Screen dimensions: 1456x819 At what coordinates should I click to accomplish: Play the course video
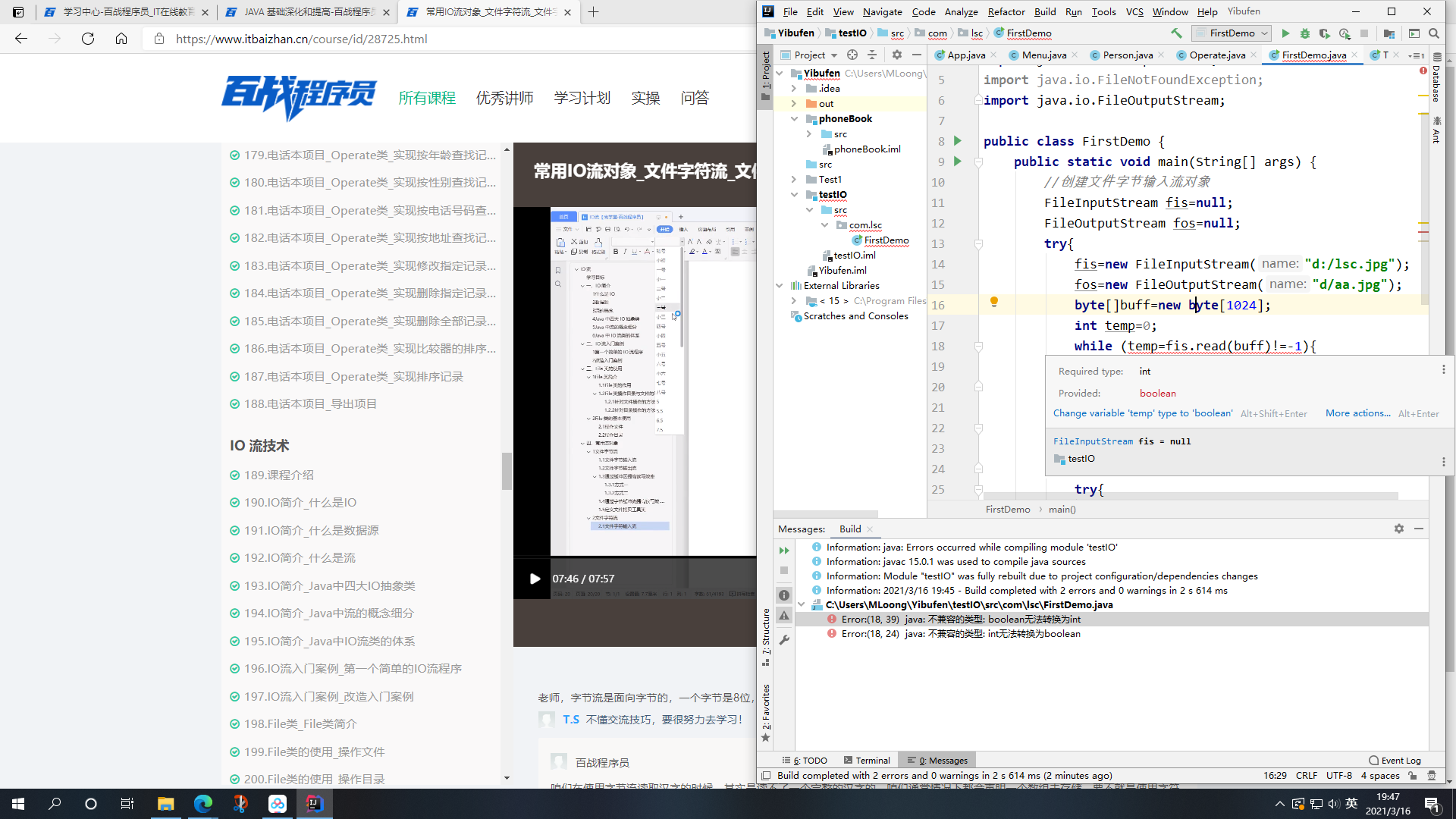point(535,579)
